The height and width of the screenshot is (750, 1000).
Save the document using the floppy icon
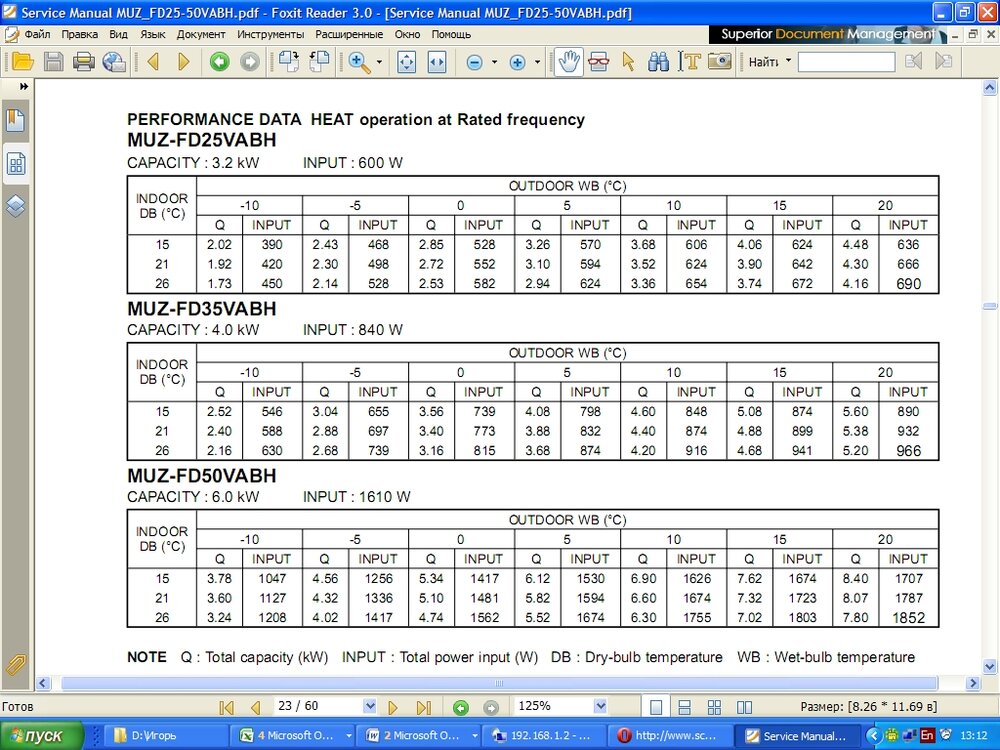coord(54,62)
